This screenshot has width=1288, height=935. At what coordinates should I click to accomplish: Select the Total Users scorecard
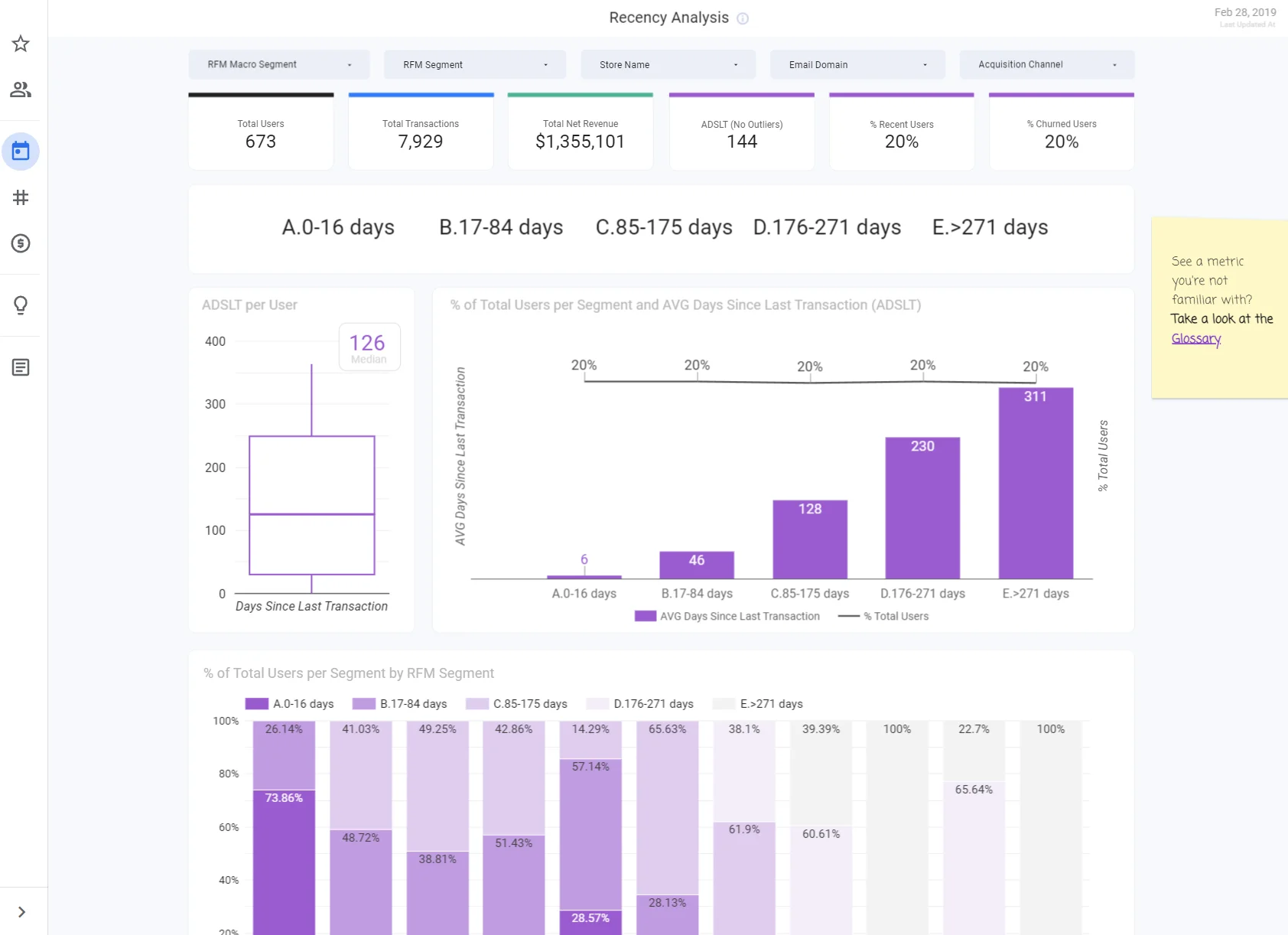[x=261, y=132]
